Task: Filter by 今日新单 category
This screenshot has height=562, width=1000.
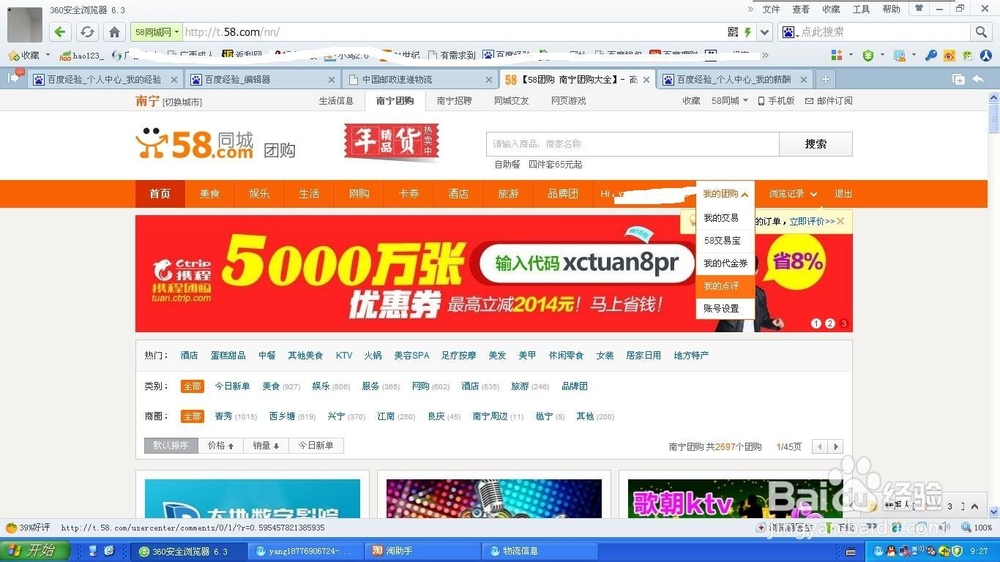Action: click(x=232, y=387)
